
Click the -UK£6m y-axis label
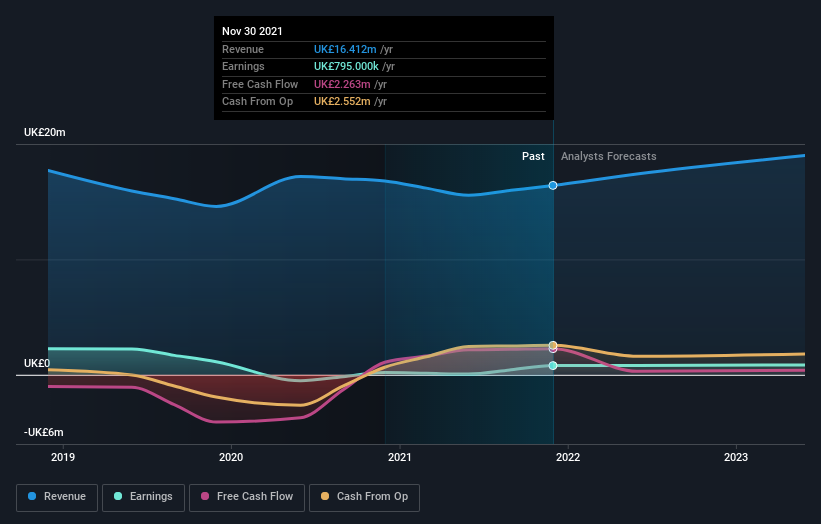click(43, 432)
